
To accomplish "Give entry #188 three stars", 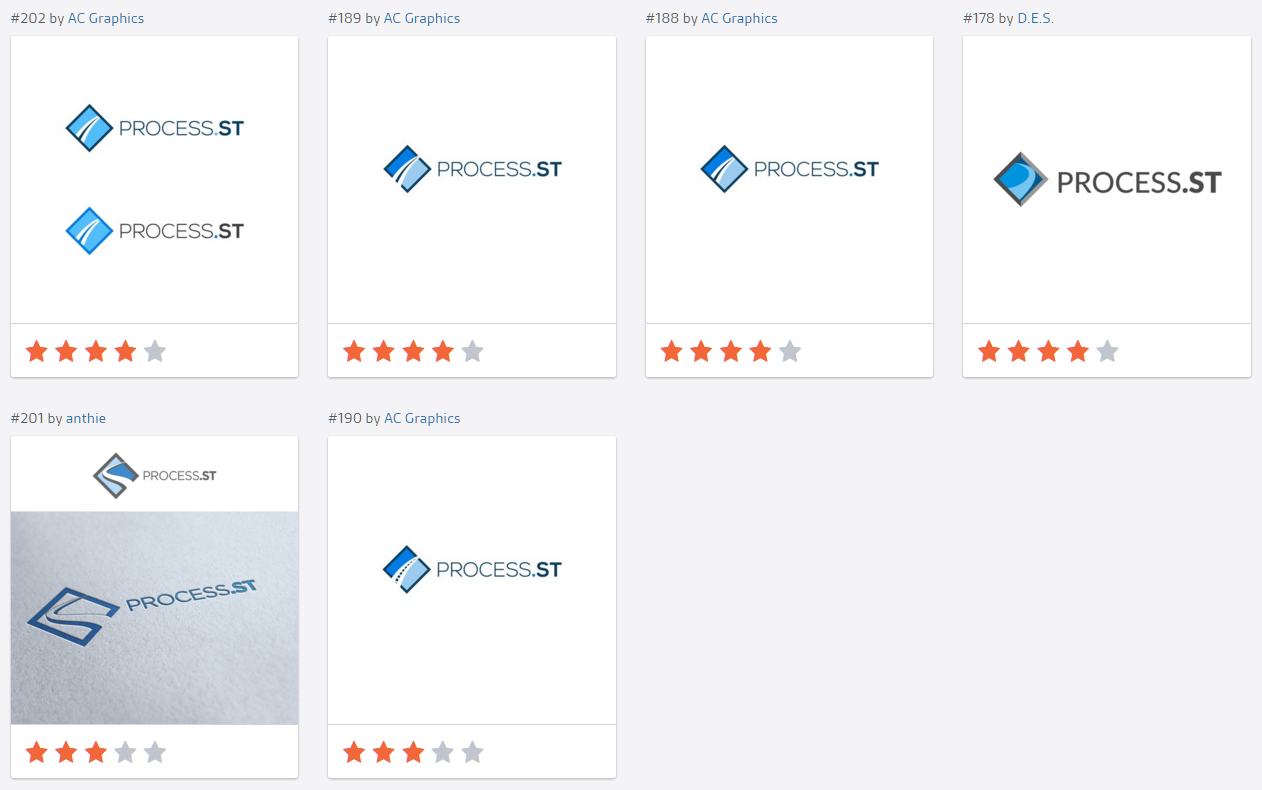I will pos(731,351).
